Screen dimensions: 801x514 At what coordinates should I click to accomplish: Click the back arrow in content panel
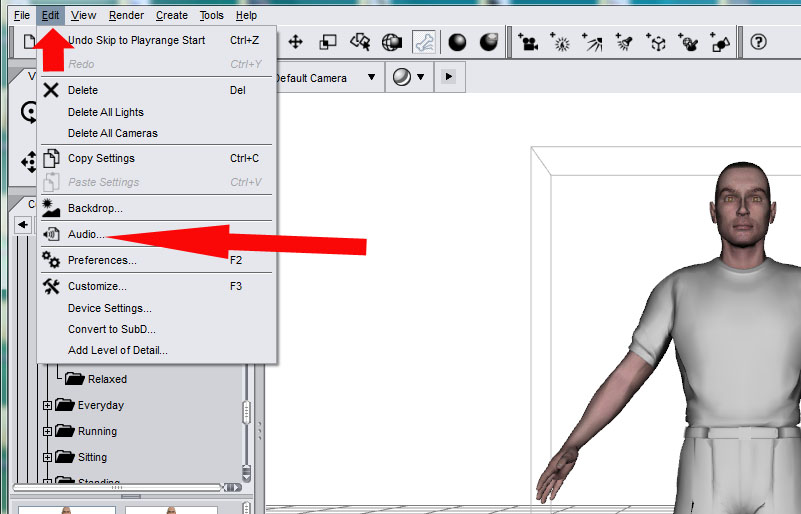tap(22, 224)
